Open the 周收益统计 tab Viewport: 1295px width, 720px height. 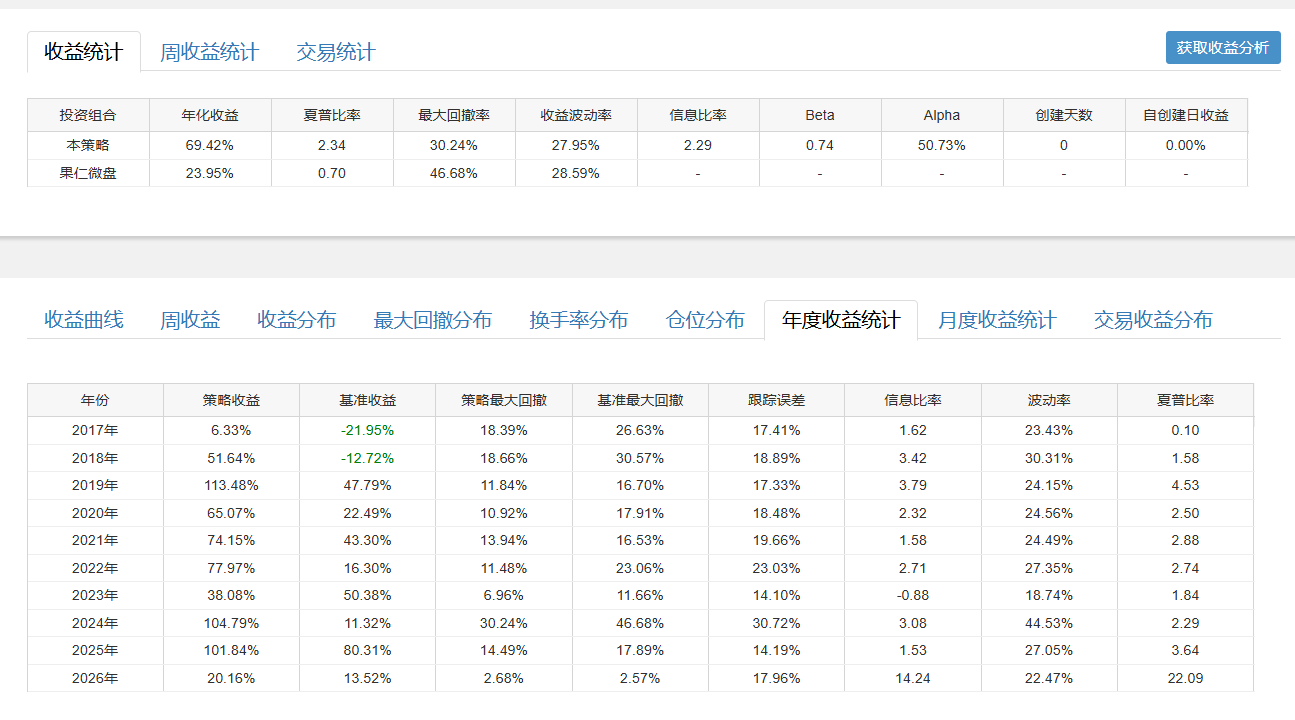209,52
